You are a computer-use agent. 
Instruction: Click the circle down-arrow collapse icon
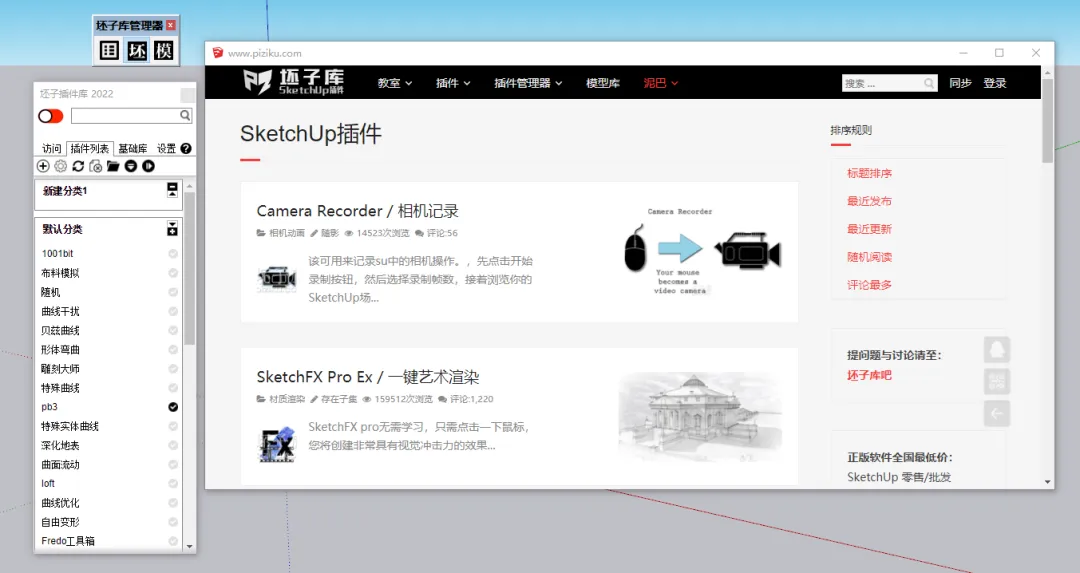(131, 166)
